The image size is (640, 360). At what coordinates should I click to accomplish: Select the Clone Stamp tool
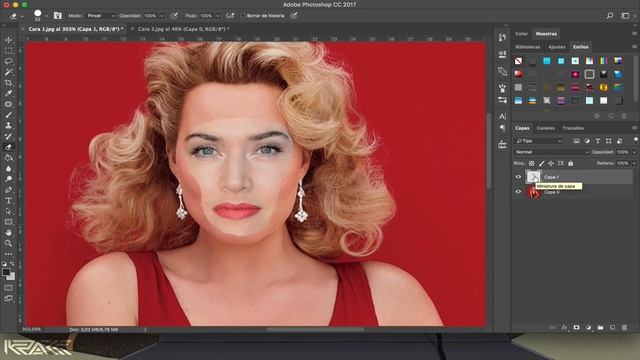coord(8,126)
